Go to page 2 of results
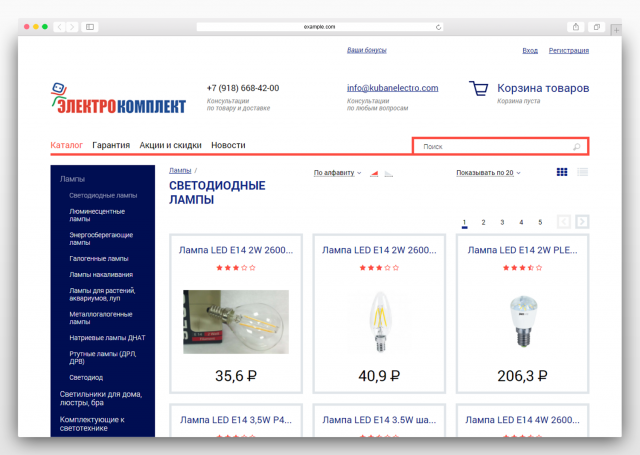This screenshot has width=640, height=455. pos(483,222)
